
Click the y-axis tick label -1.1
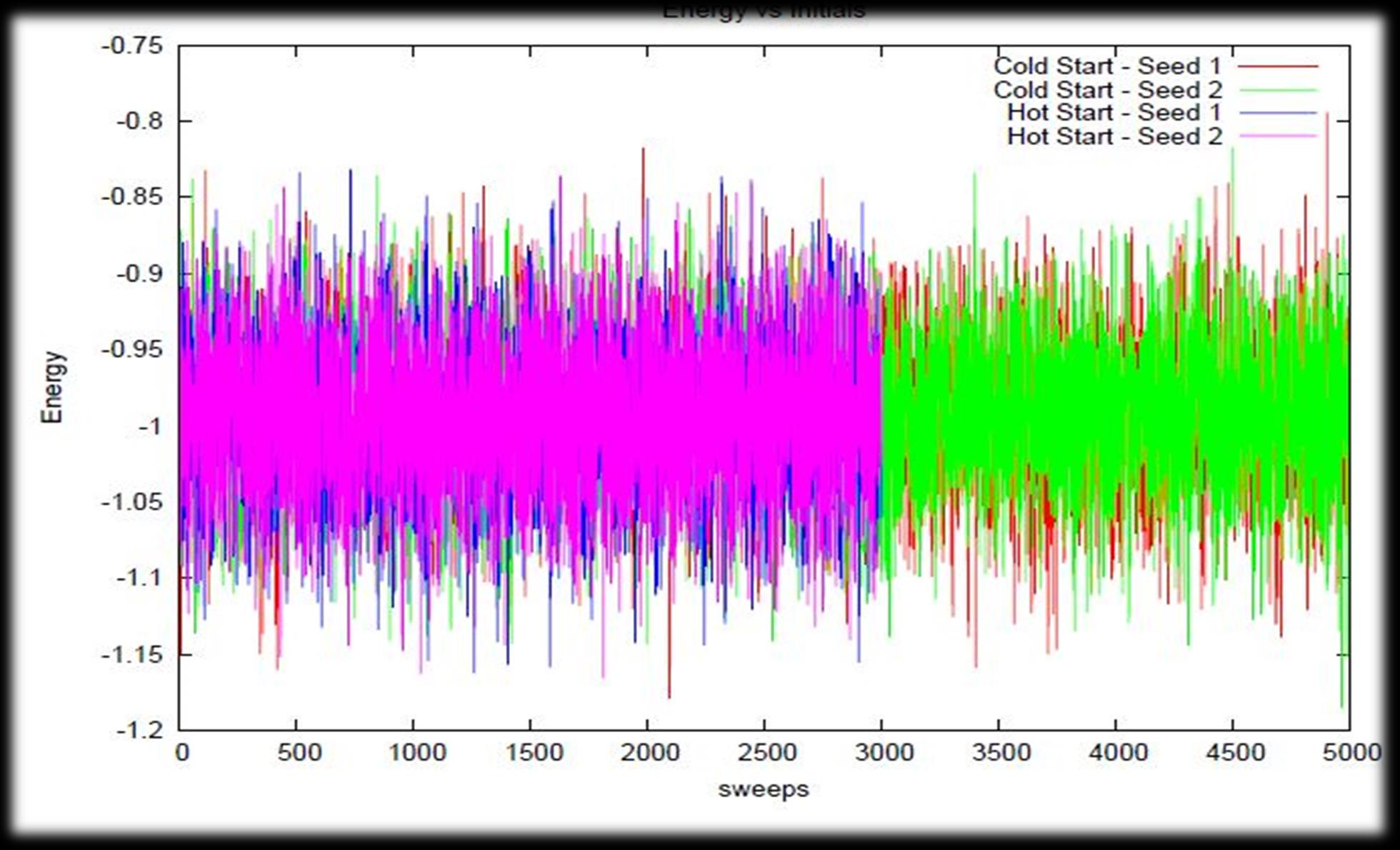[x=139, y=577]
